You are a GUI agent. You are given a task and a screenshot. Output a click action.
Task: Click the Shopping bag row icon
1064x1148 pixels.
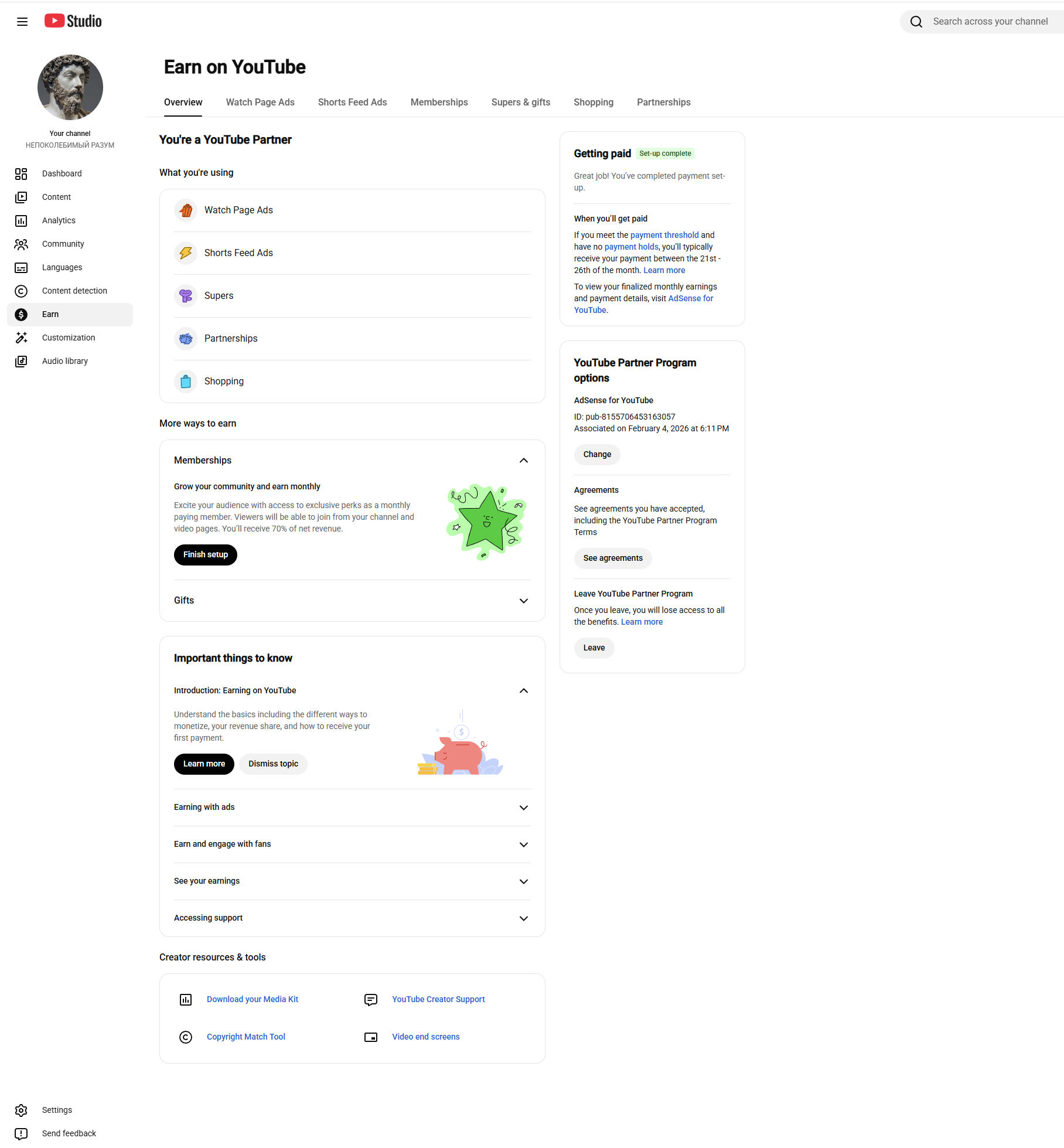tap(186, 381)
